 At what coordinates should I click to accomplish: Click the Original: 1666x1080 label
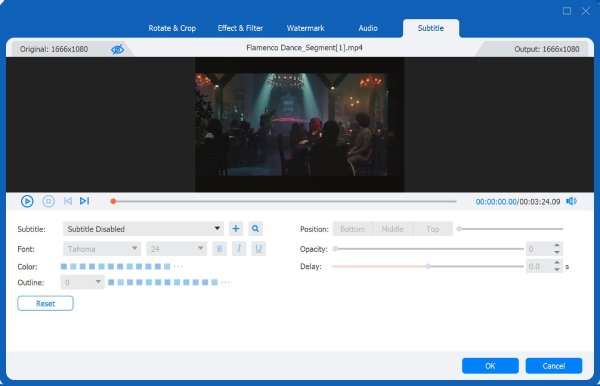tap(54, 49)
